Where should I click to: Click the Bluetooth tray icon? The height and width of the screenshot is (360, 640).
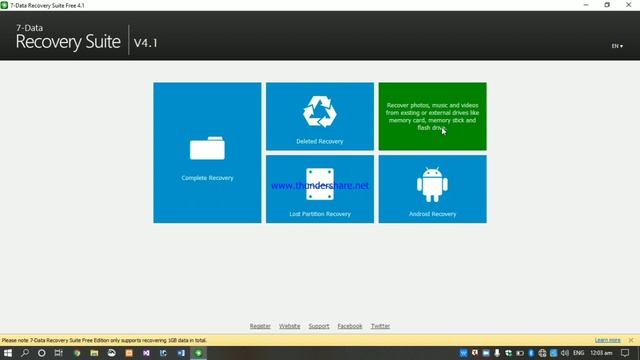tap(531, 353)
